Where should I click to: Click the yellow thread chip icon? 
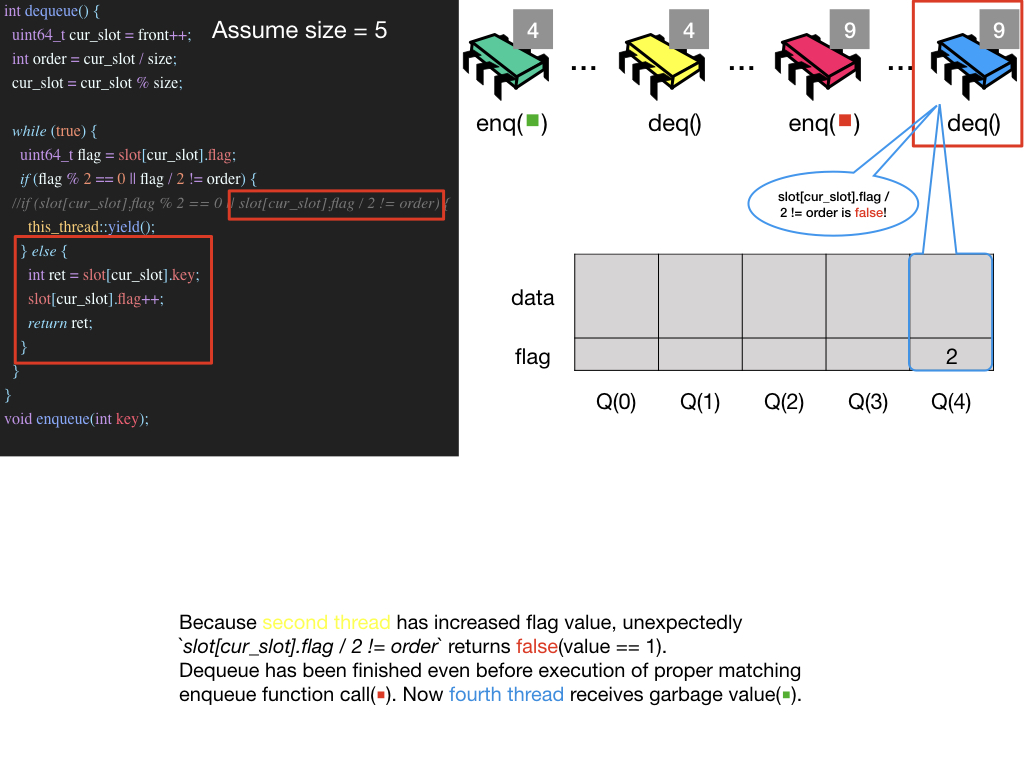(662, 65)
